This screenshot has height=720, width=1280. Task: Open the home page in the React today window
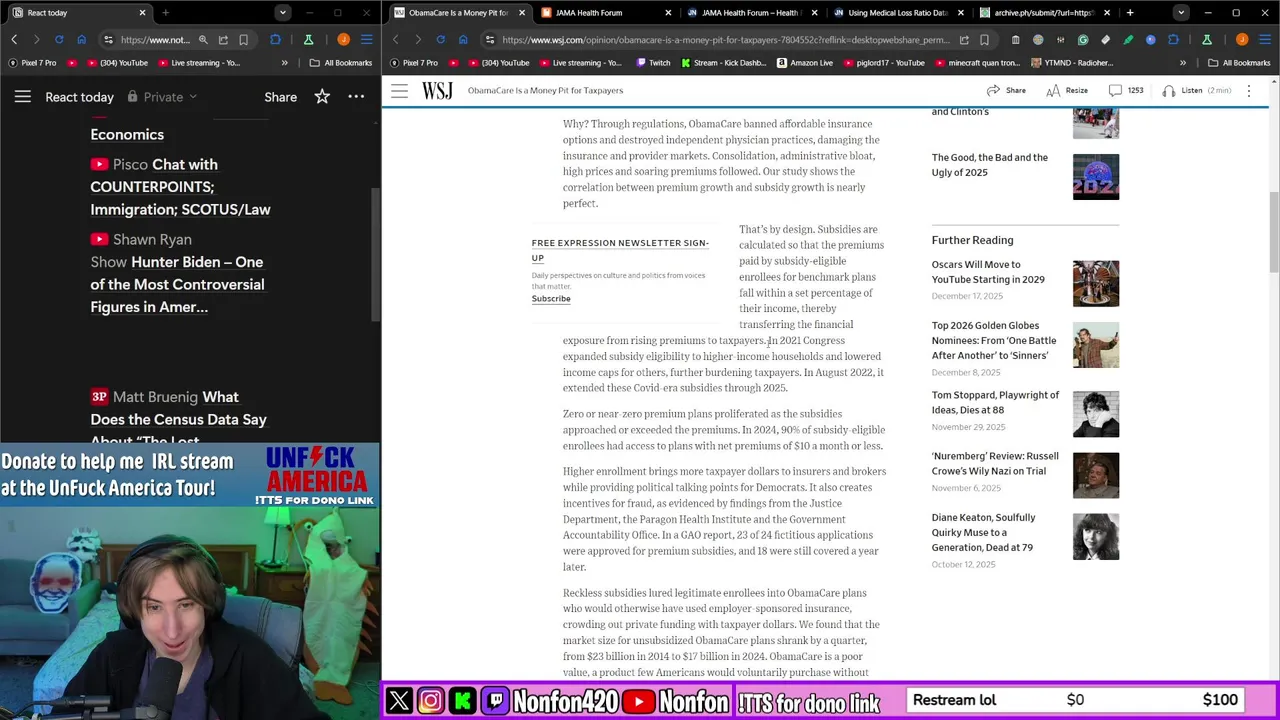click(x=81, y=39)
